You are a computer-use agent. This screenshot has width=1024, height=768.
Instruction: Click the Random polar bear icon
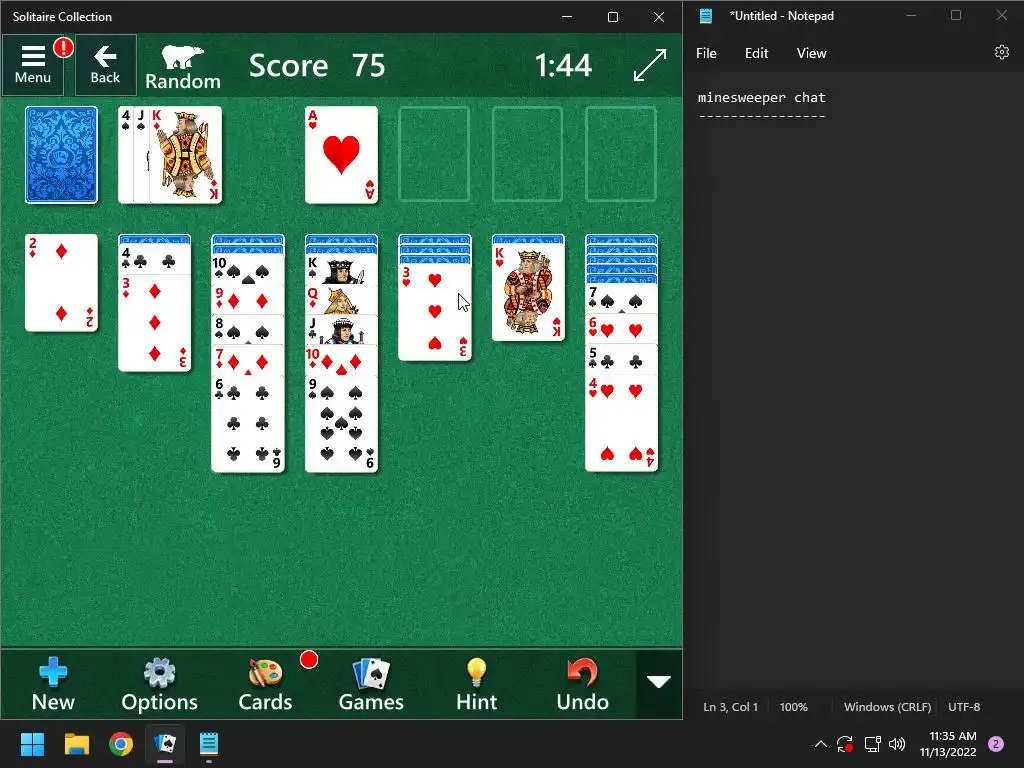pos(182,67)
